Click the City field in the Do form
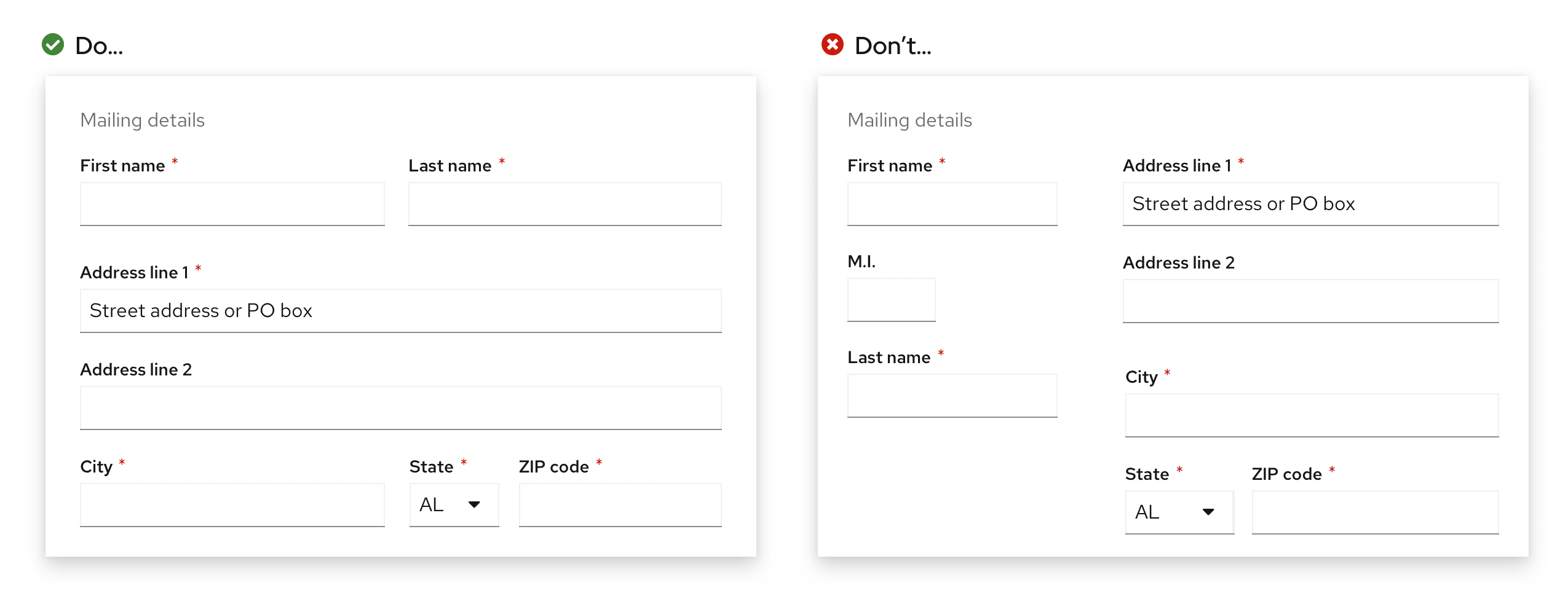The image size is (1568, 596). [x=232, y=505]
